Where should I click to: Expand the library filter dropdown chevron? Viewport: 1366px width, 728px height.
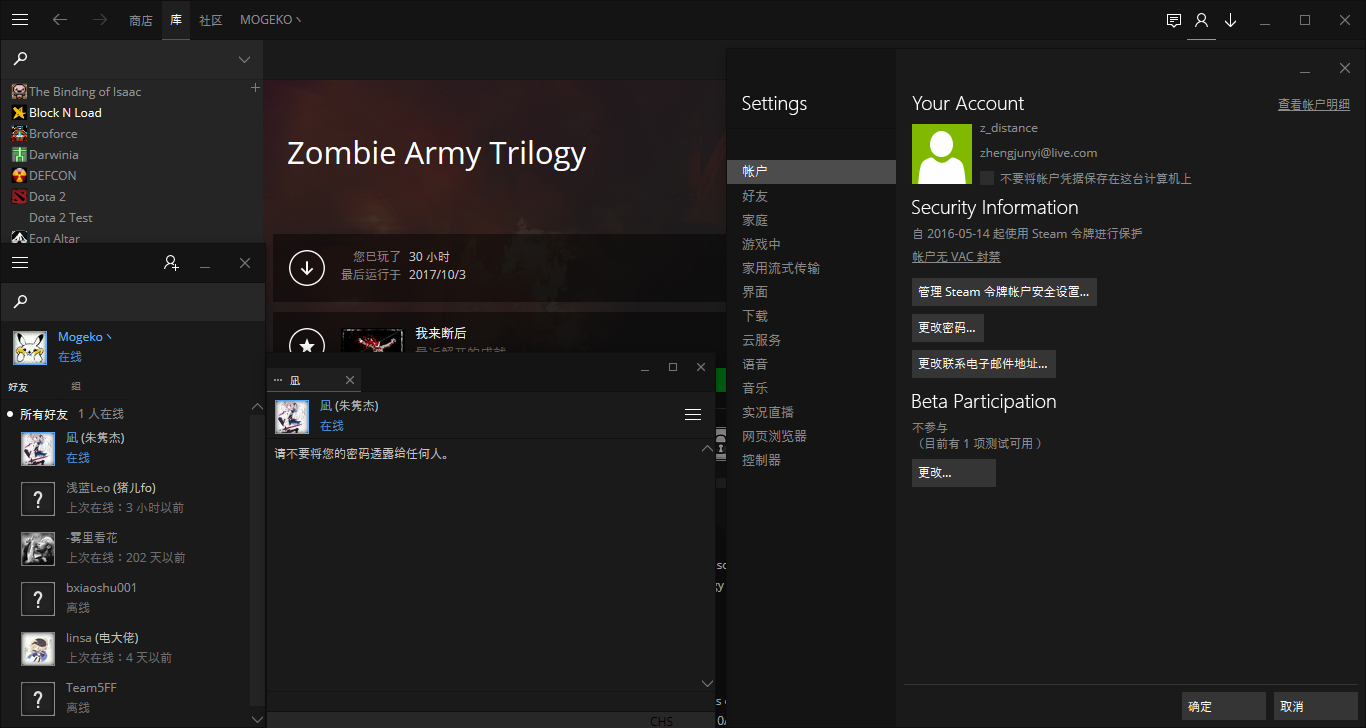point(244,60)
